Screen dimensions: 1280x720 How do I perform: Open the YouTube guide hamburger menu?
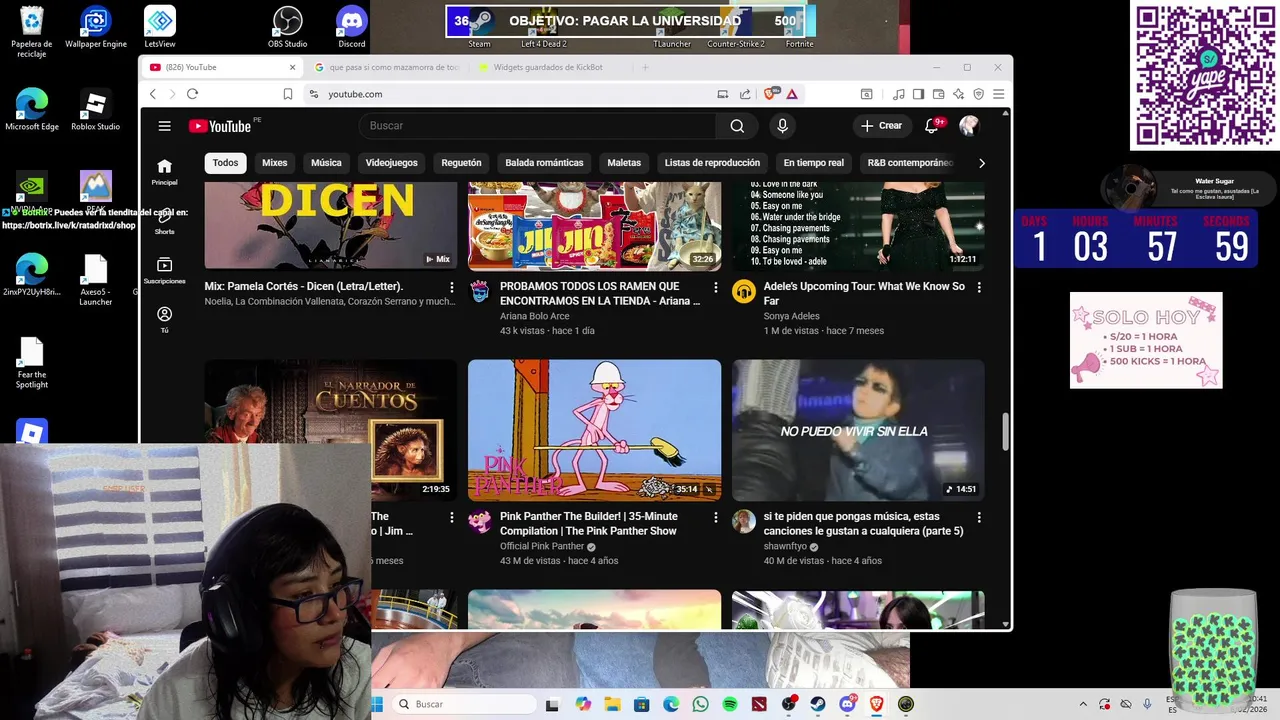point(165,126)
